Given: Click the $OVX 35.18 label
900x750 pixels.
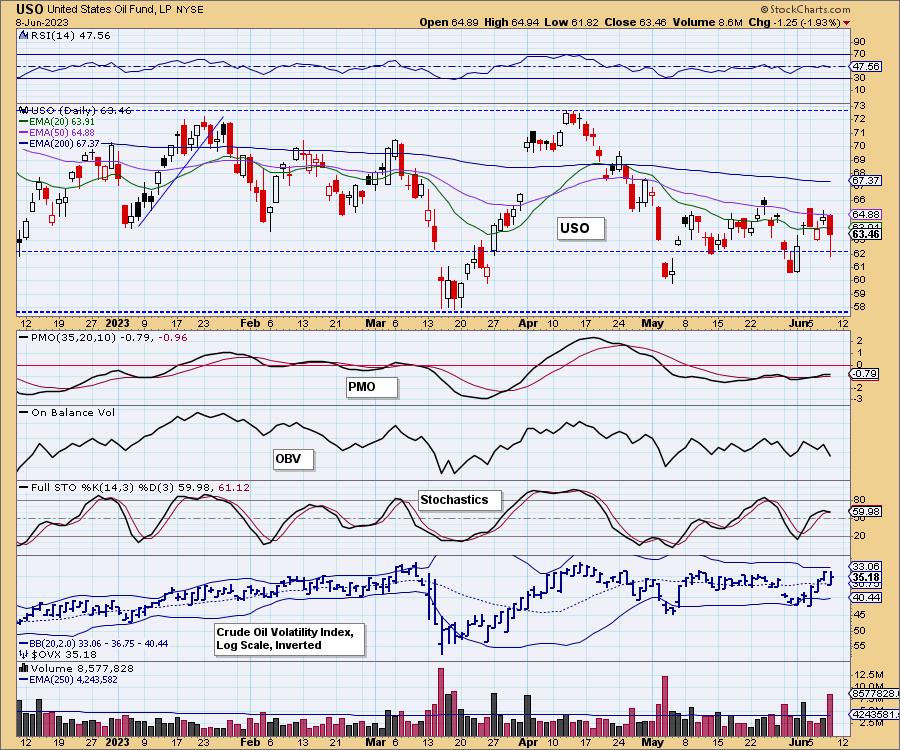Looking at the screenshot, I should (x=64, y=654).
